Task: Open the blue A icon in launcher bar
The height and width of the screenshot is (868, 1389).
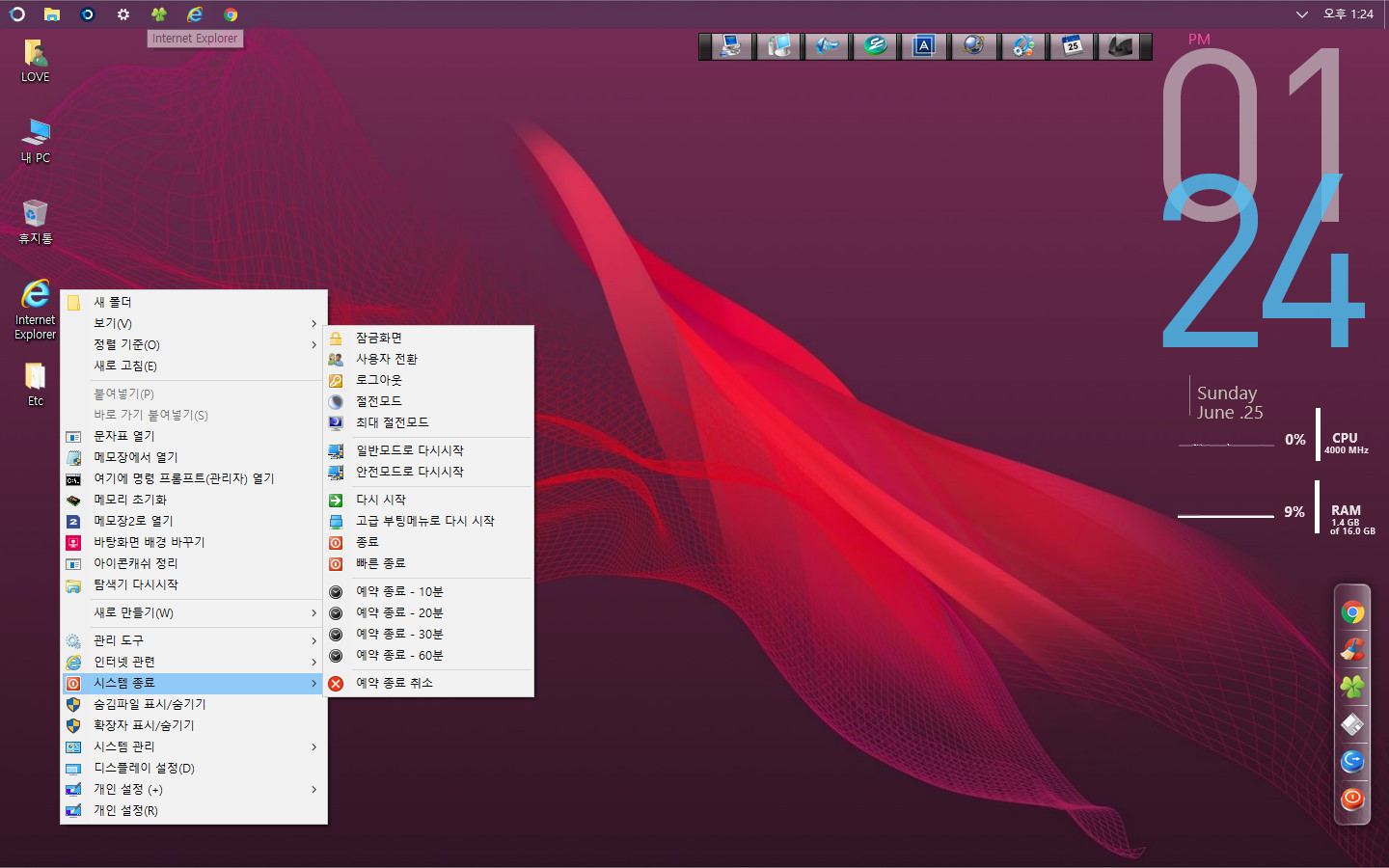Action: (924, 46)
